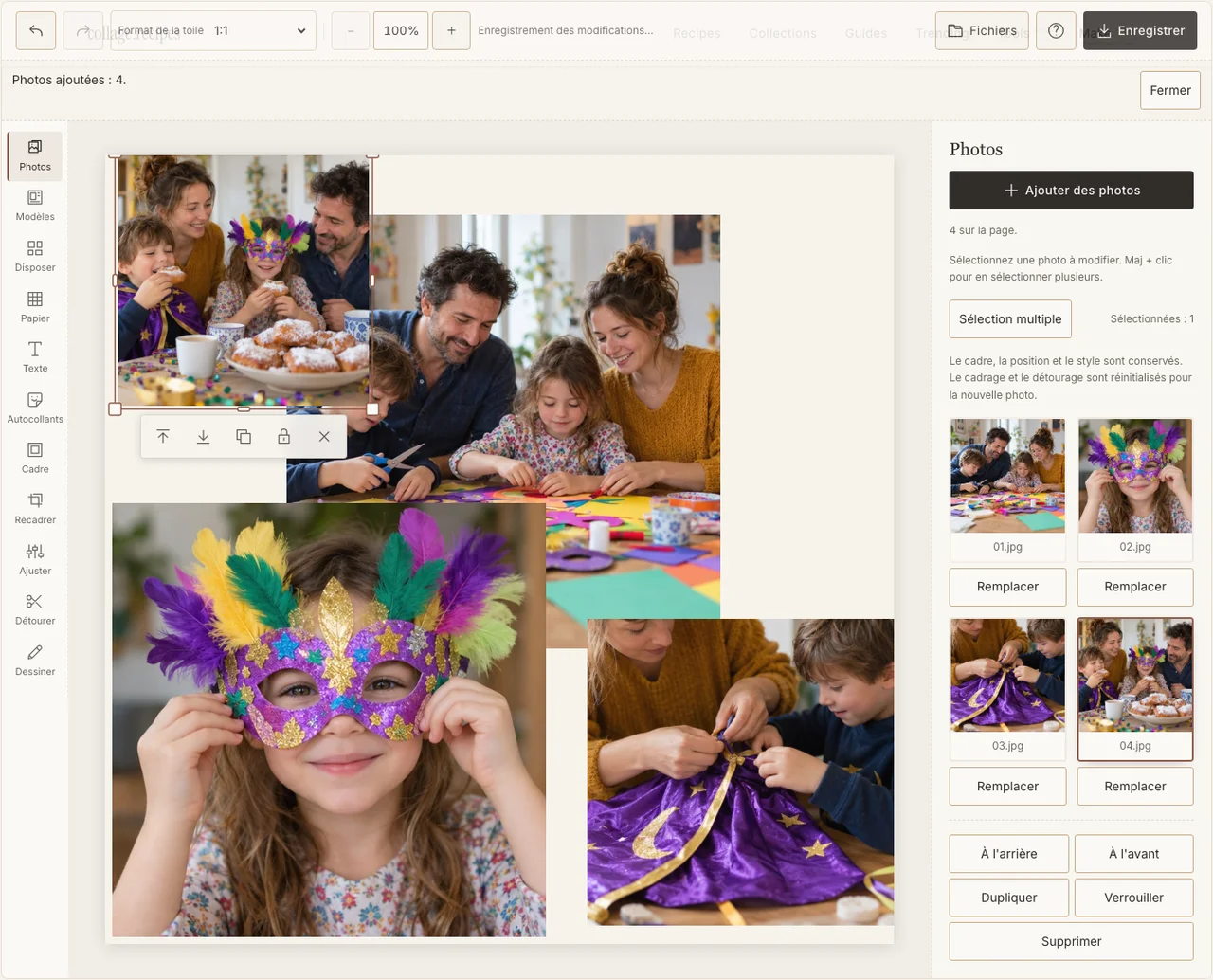Select the Dessiner drawing tool

[35, 661]
